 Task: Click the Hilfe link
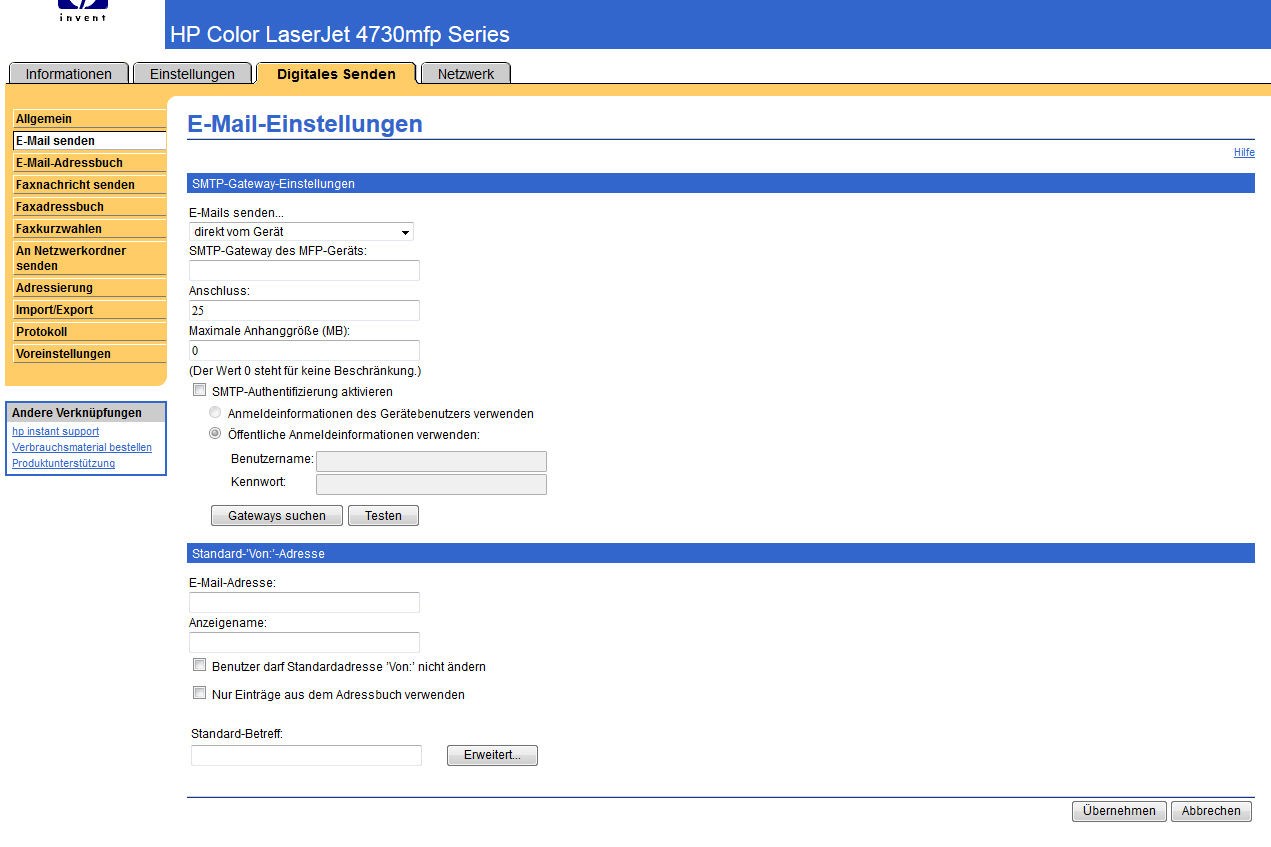1244,153
